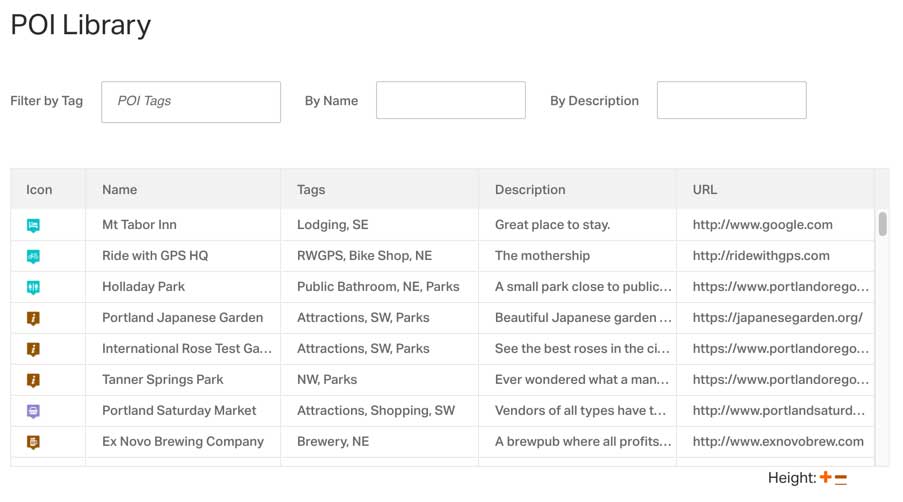Open the https://japanesegarden.org/ link
This screenshot has height=502, width=903.
[777, 318]
